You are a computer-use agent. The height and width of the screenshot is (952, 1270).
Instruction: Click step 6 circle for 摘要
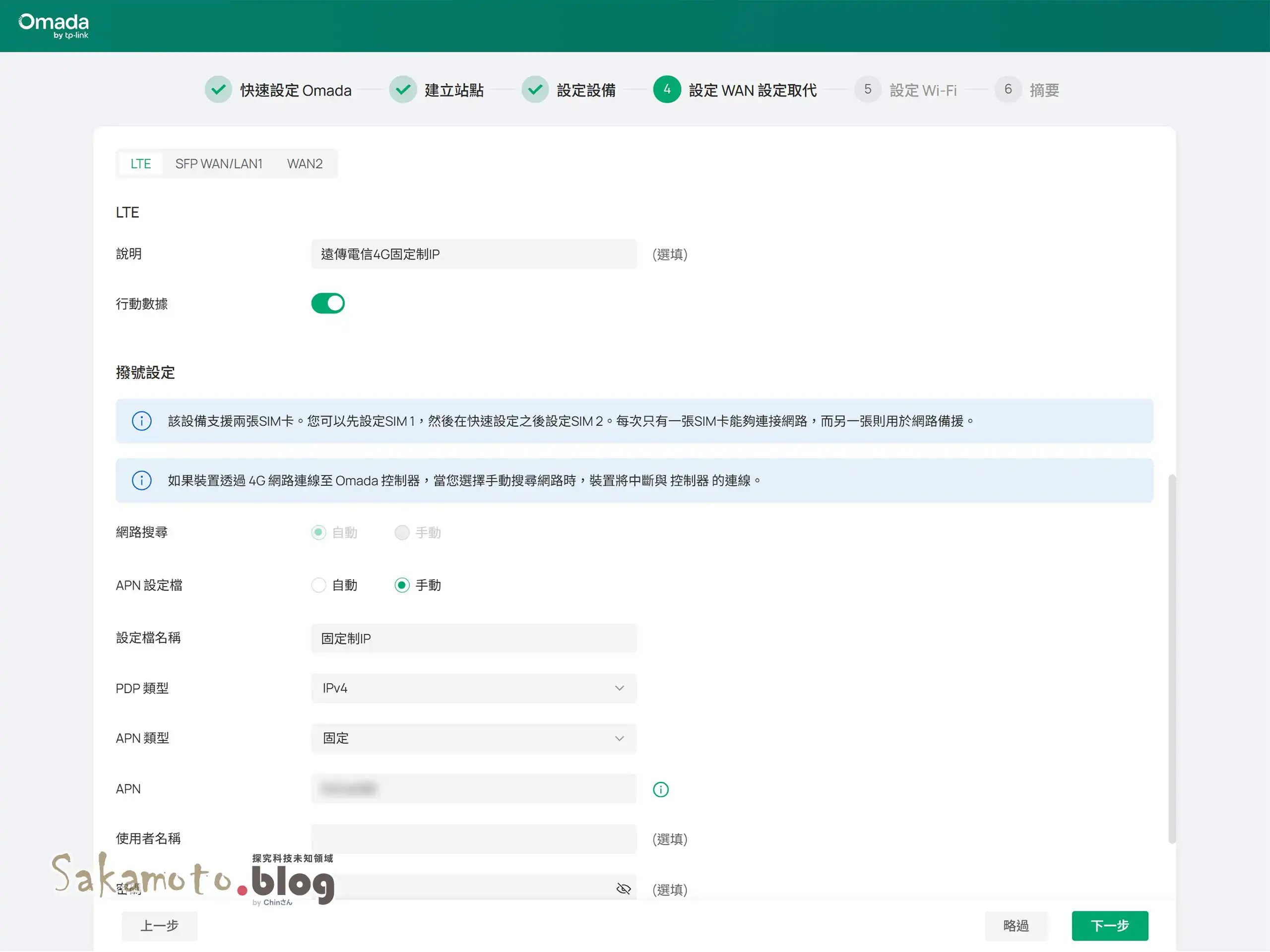(x=1008, y=90)
